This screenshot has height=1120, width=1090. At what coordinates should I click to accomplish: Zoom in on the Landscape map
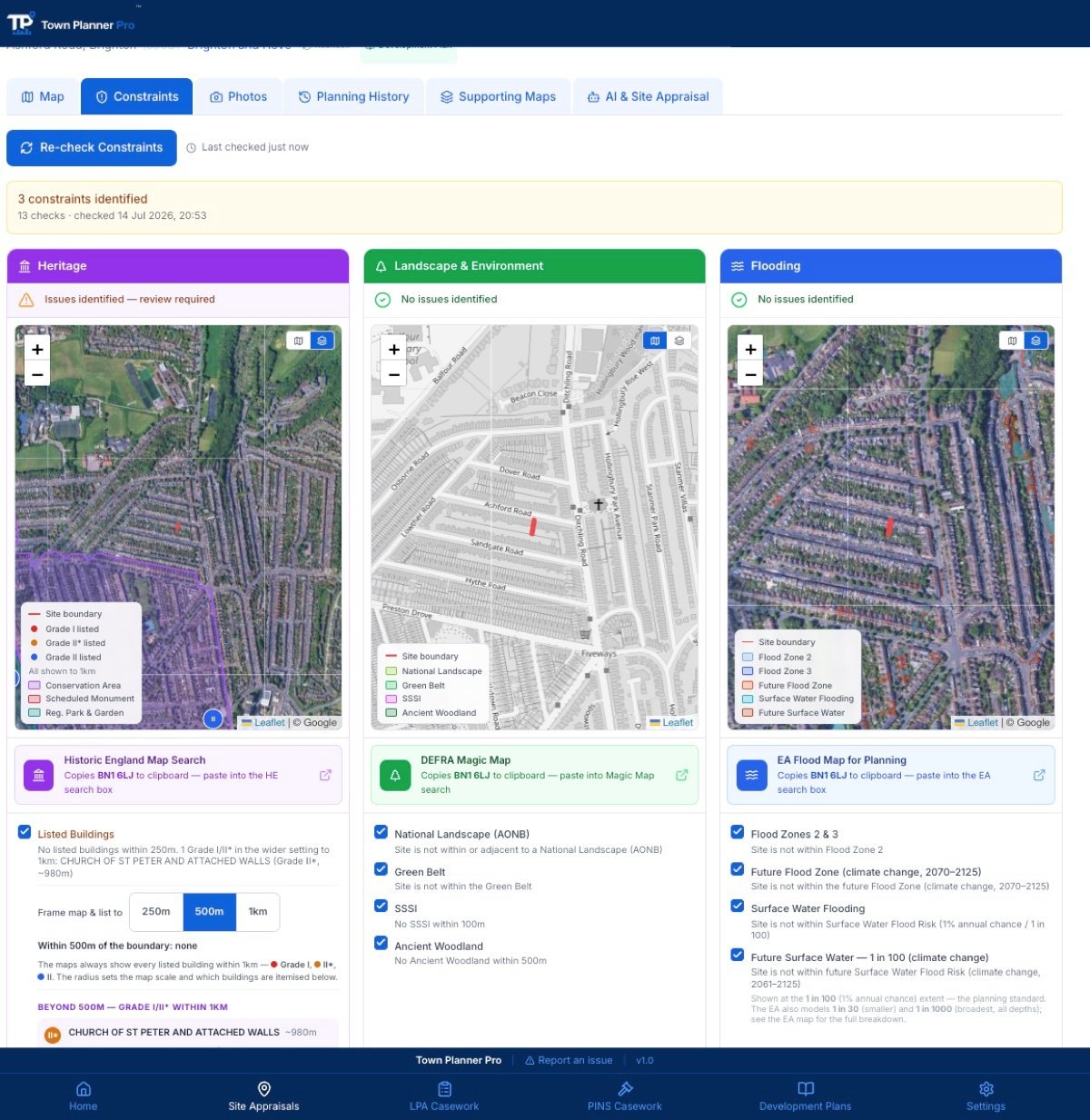tap(393, 350)
